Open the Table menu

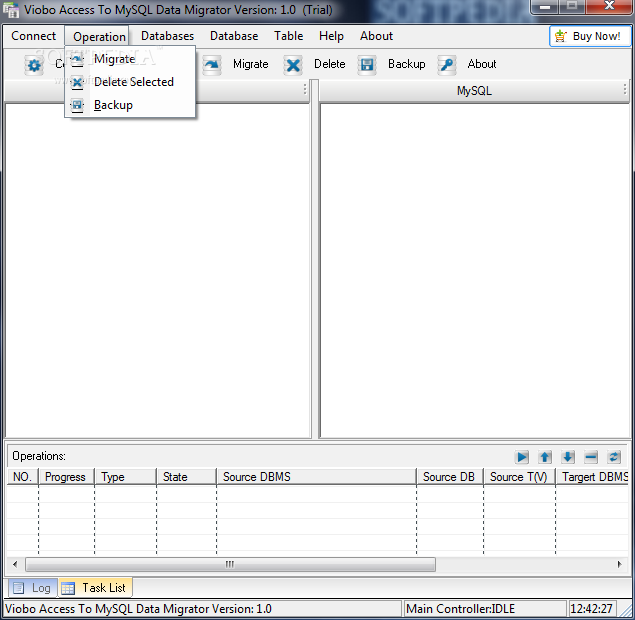[289, 36]
